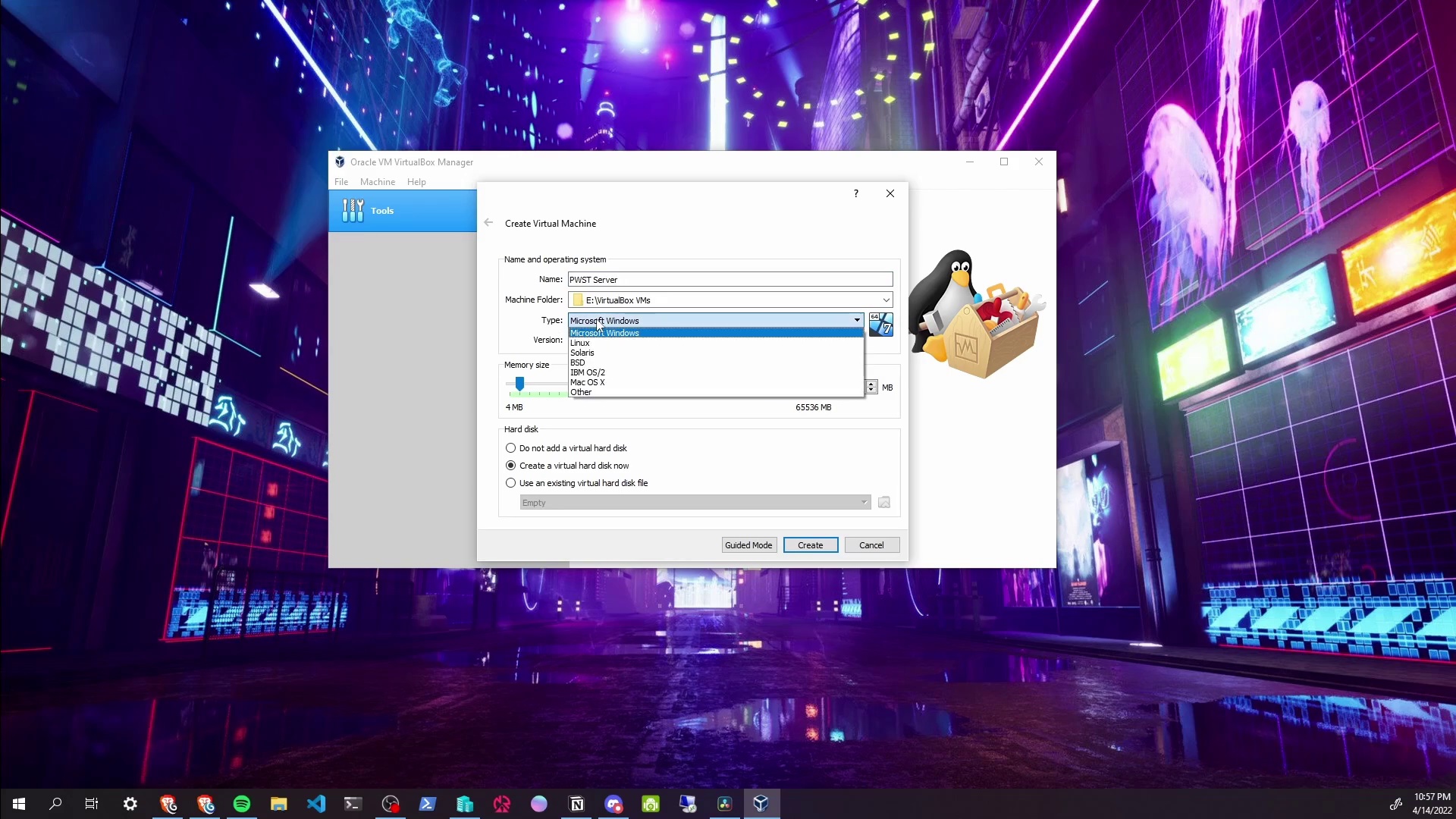Choose Solaris in the Type list

[x=716, y=353]
